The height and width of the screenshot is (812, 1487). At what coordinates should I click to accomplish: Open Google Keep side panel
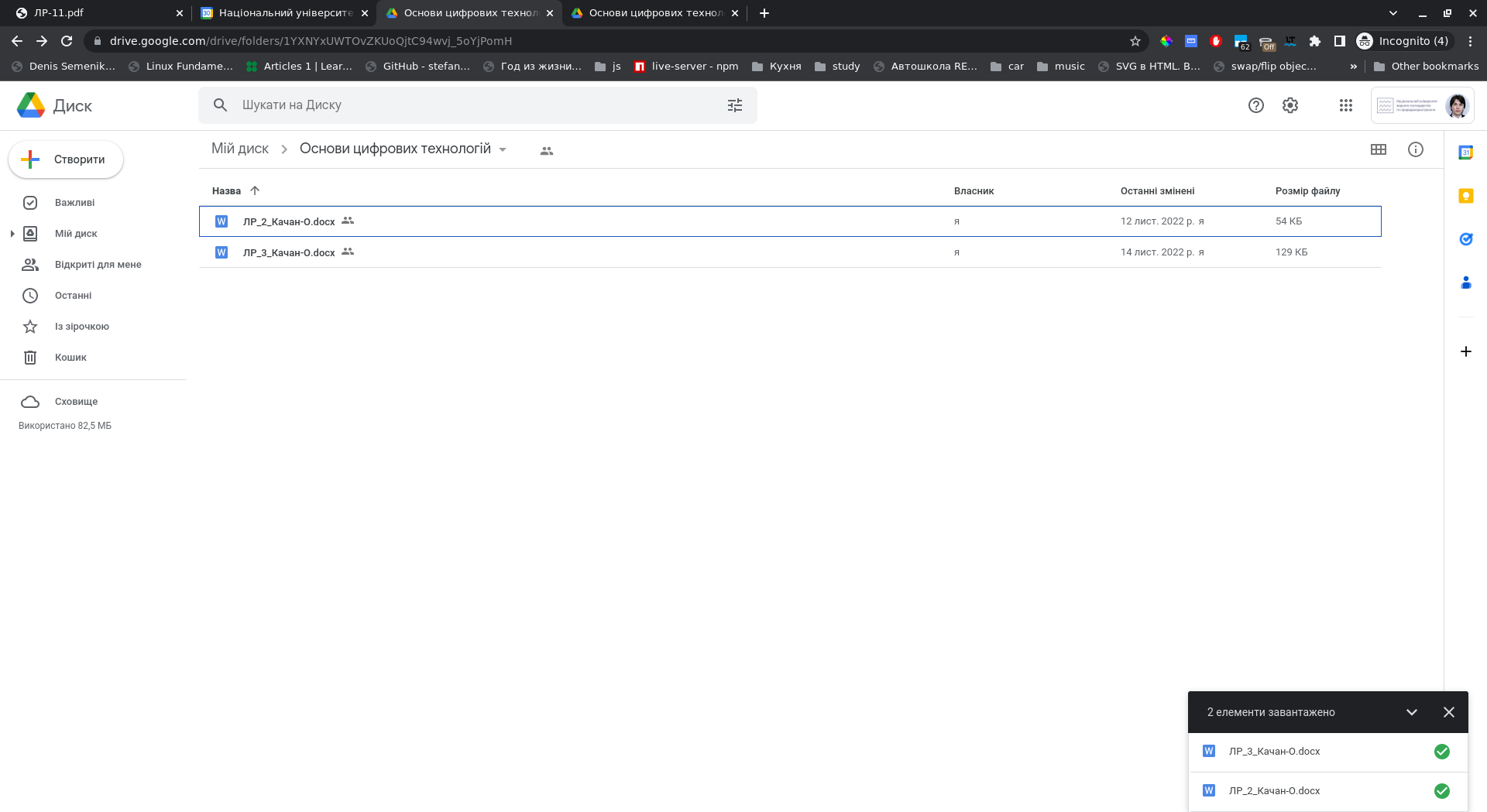point(1465,196)
